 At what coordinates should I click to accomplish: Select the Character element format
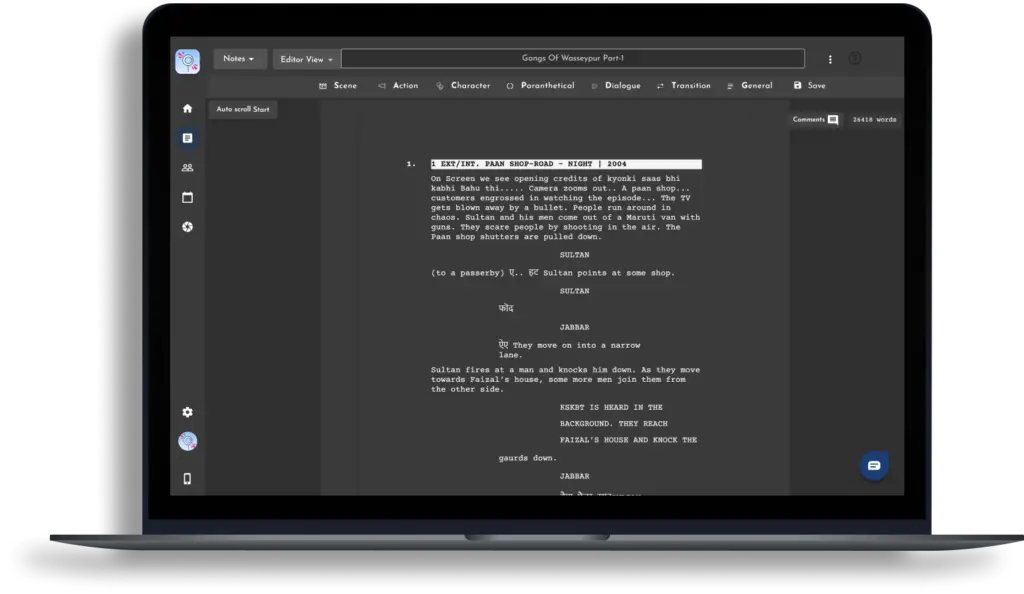point(463,86)
